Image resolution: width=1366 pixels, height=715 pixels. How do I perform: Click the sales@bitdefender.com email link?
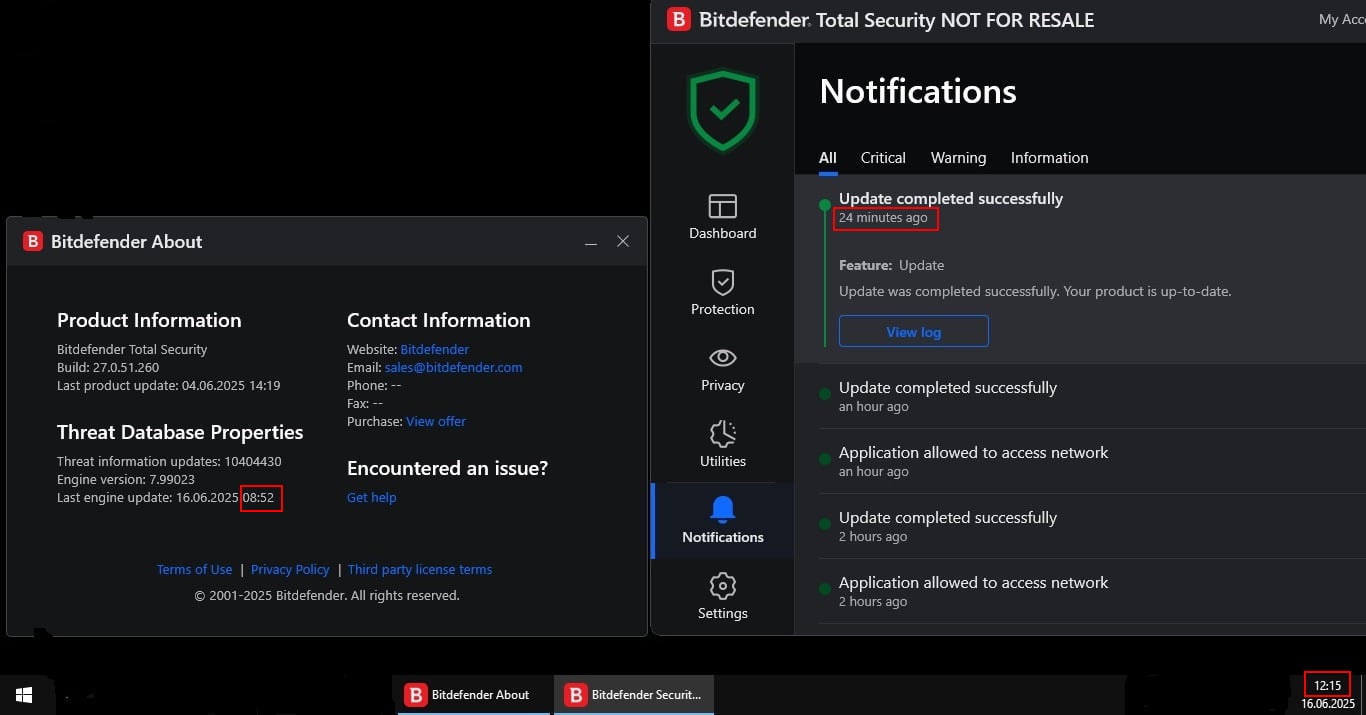click(x=453, y=367)
